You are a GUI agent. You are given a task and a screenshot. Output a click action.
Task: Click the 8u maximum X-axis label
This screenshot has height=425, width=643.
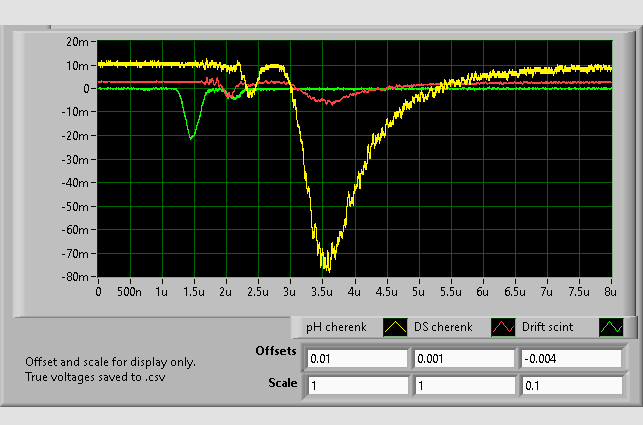point(609,292)
